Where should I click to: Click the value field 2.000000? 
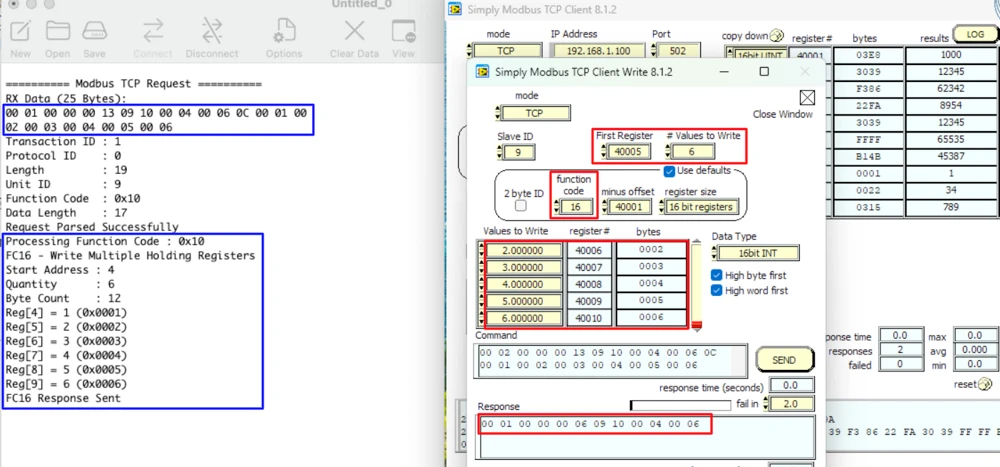[x=524, y=251]
